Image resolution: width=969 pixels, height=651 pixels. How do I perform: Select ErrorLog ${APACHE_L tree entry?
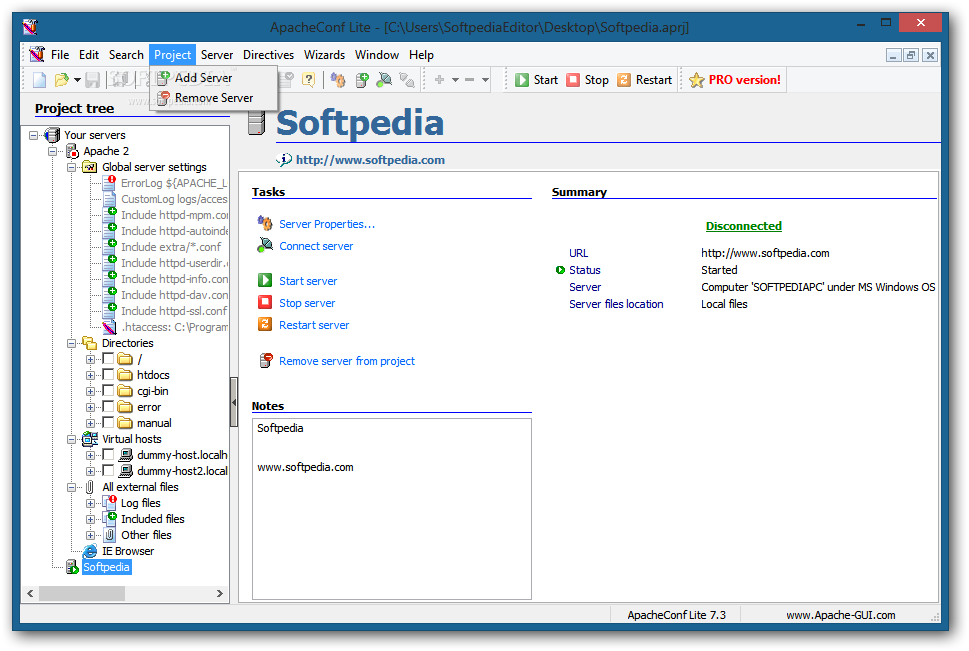coord(174,183)
